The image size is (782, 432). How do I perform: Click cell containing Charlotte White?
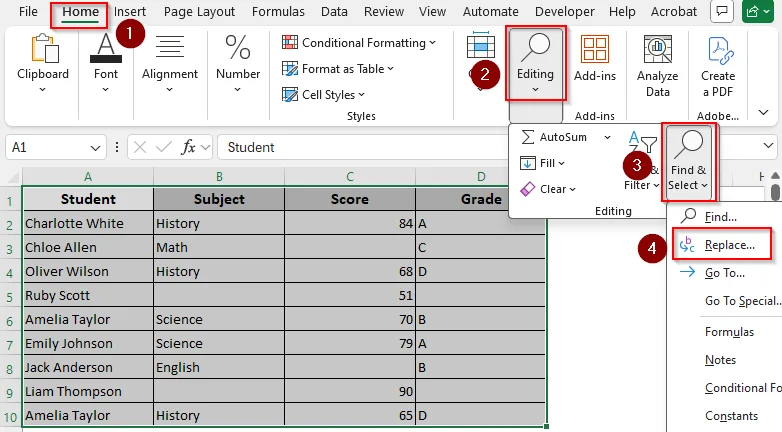[x=88, y=223]
